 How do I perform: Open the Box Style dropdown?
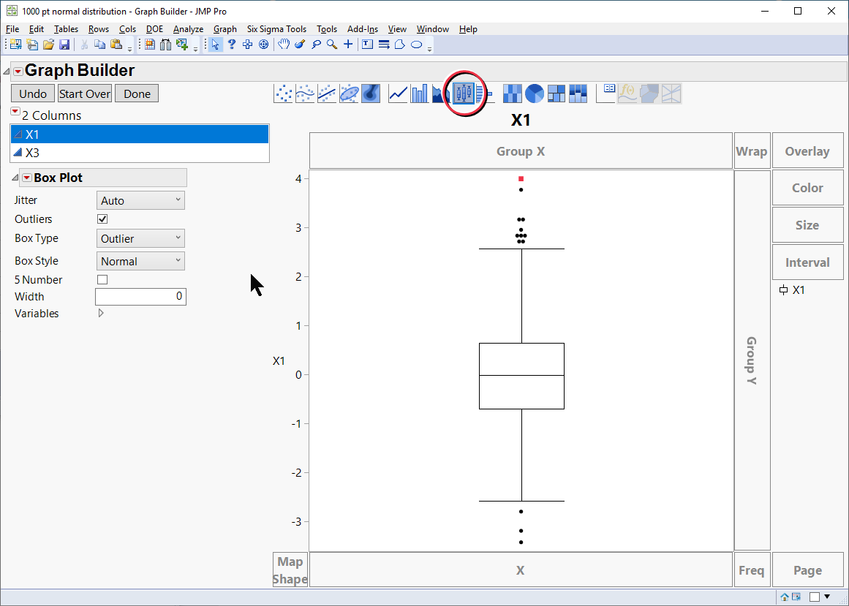pyautogui.click(x=141, y=261)
